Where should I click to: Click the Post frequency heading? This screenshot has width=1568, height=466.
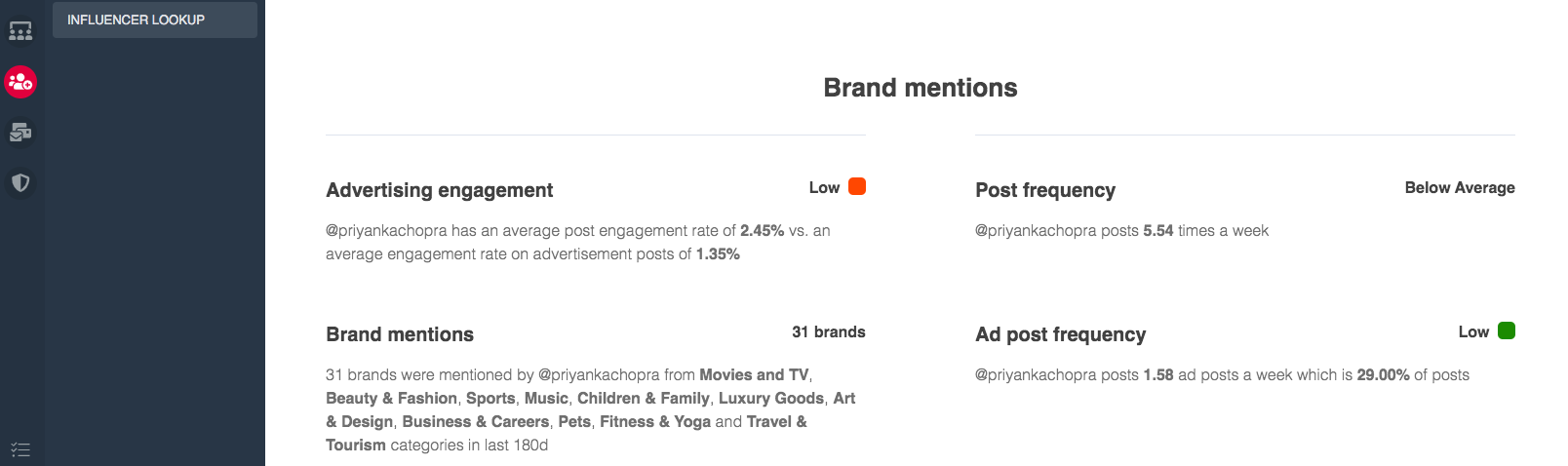coord(1045,190)
